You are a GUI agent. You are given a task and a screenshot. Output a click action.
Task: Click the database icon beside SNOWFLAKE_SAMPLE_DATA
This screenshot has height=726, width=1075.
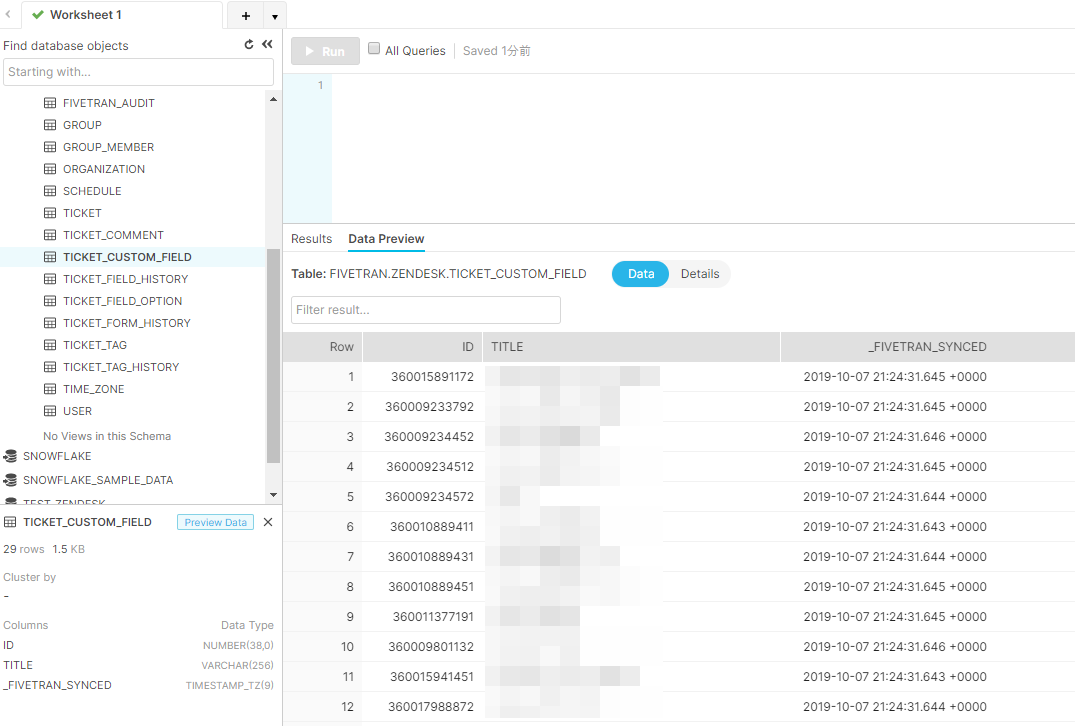coord(12,479)
